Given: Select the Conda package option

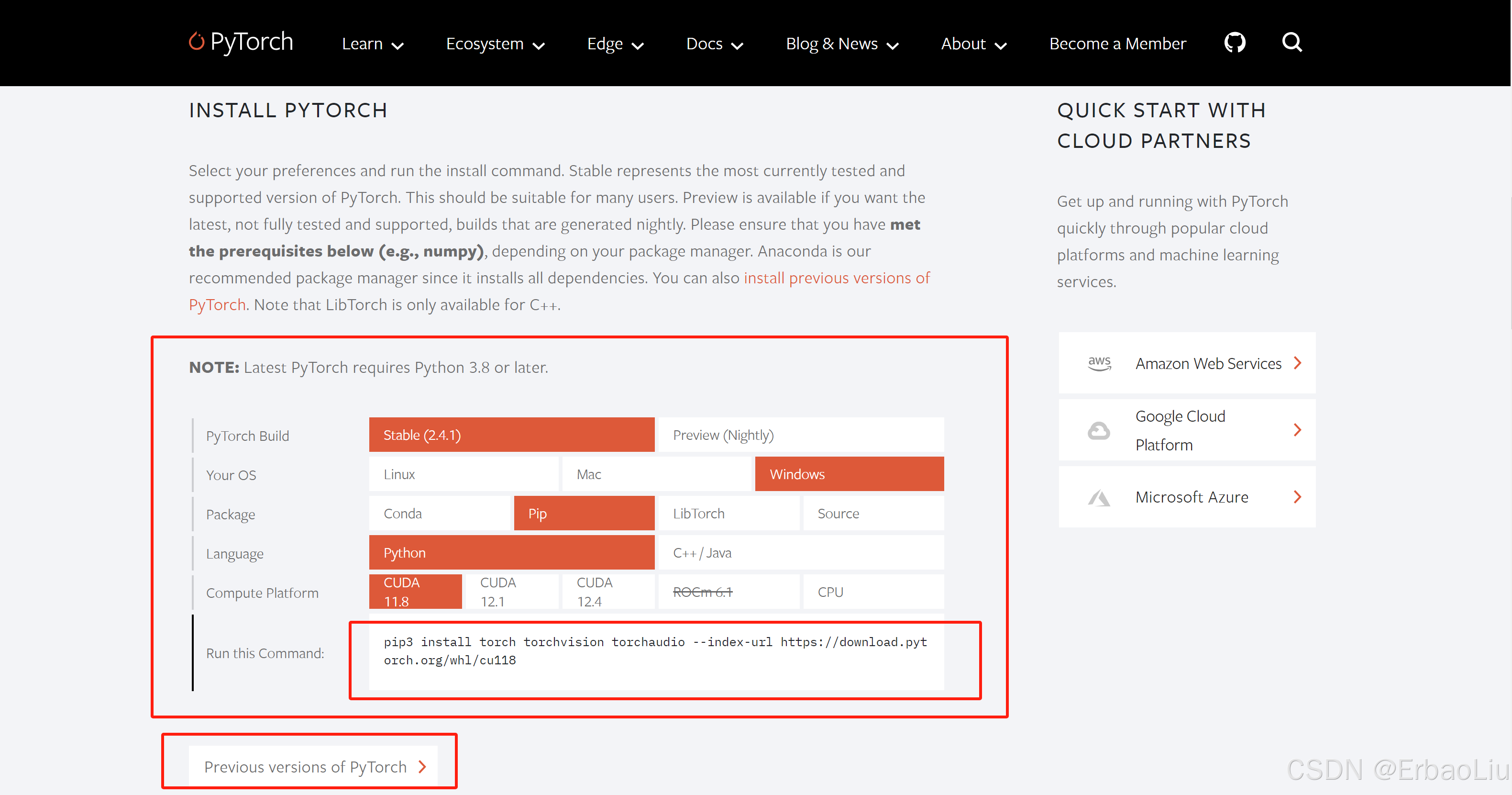Looking at the screenshot, I should click(x=440, y=514).
